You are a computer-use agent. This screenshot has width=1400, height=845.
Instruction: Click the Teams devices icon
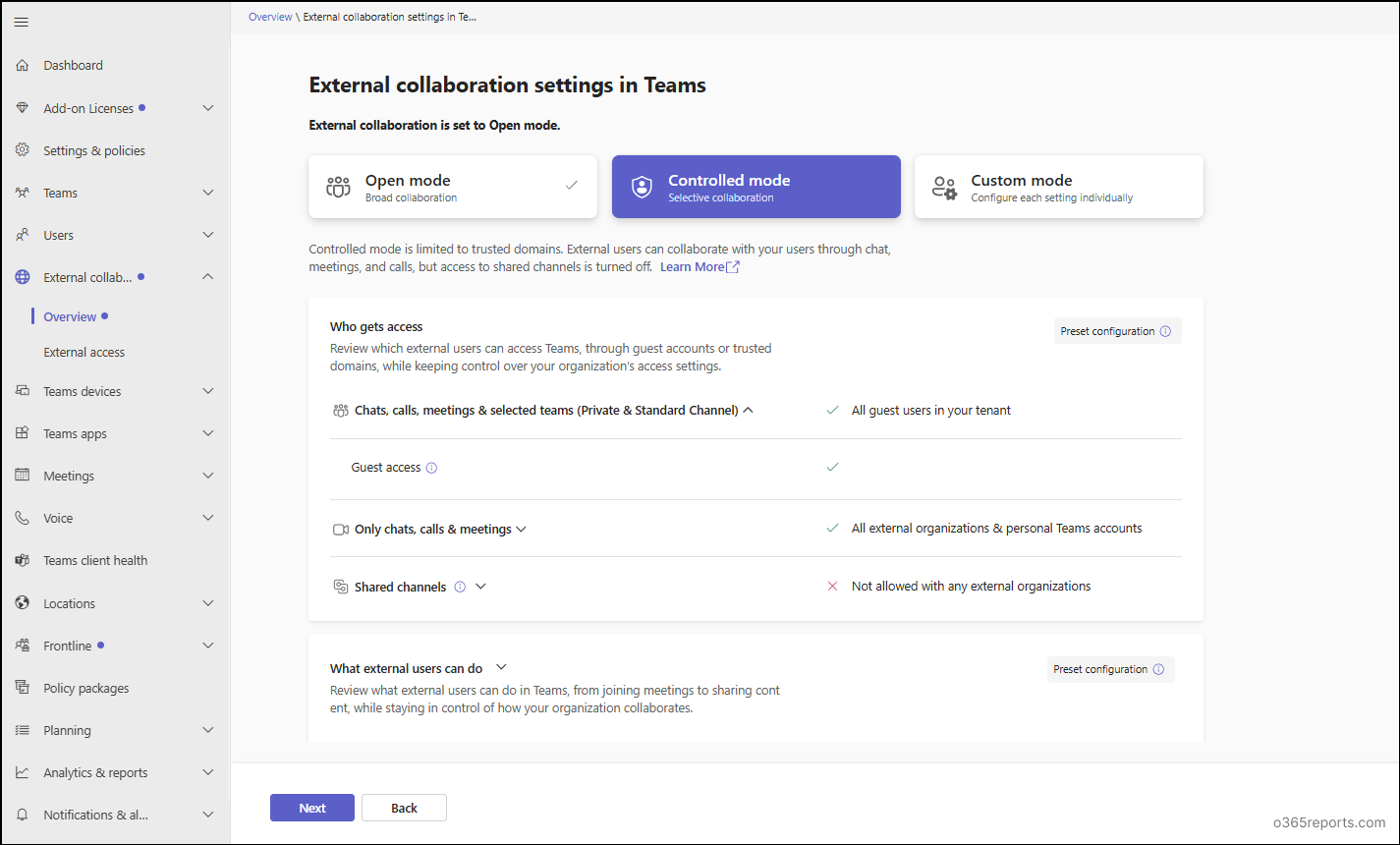point(23,391)
